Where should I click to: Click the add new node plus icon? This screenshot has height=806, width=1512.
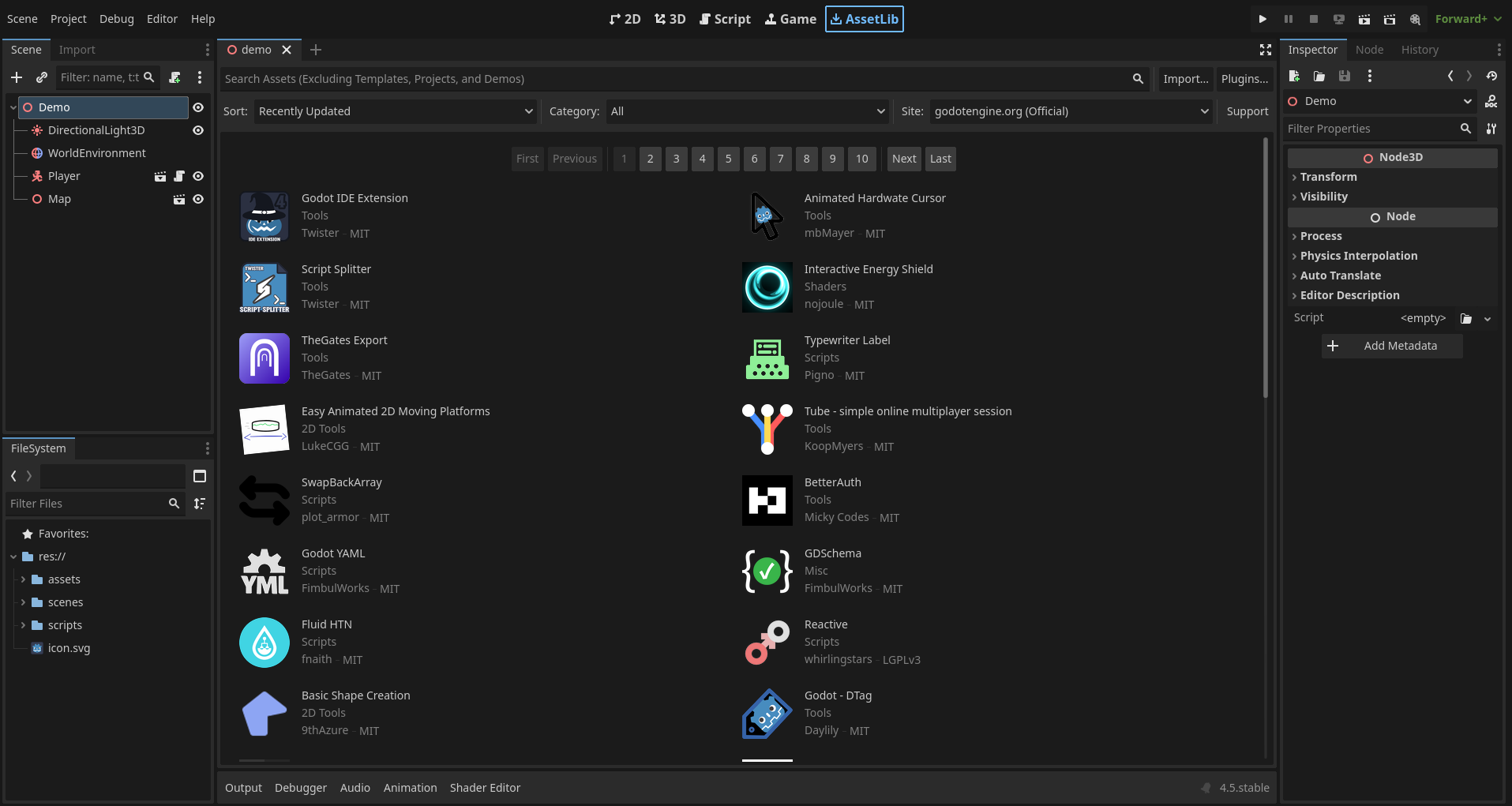pos(17,77)
